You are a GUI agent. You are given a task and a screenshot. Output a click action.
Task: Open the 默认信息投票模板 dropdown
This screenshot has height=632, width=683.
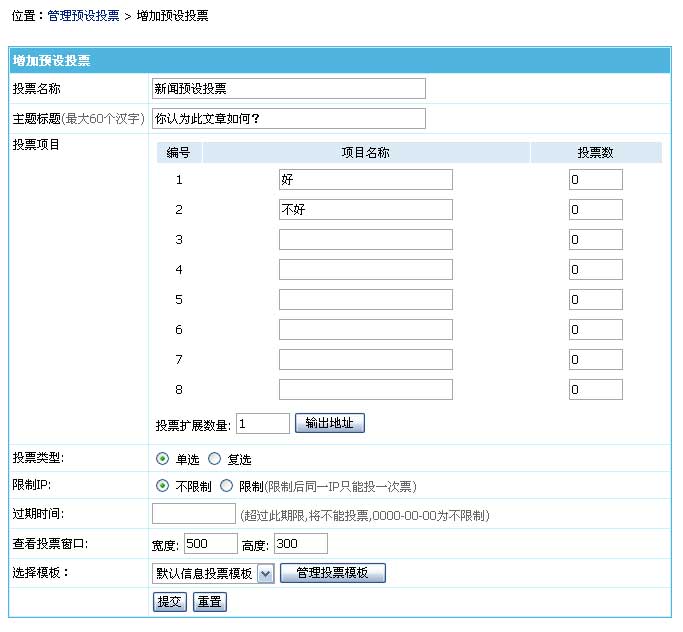pyautogui.click(x=265, y=573)
